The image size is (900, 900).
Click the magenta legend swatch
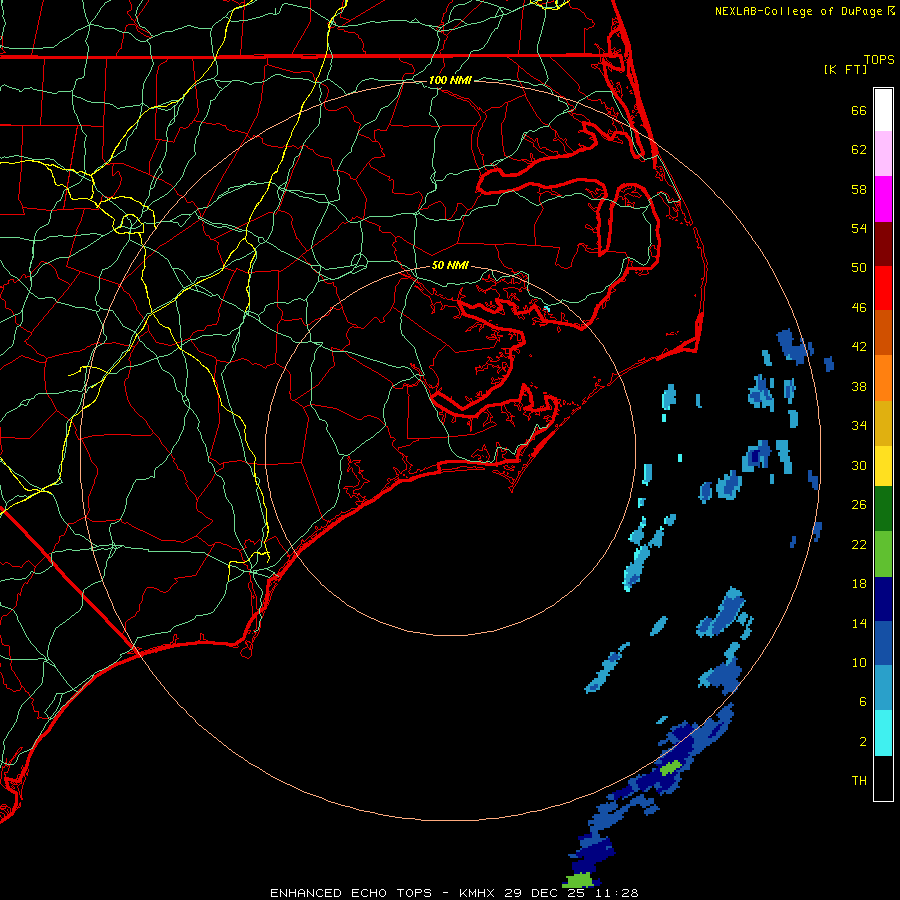pos(883,199)
